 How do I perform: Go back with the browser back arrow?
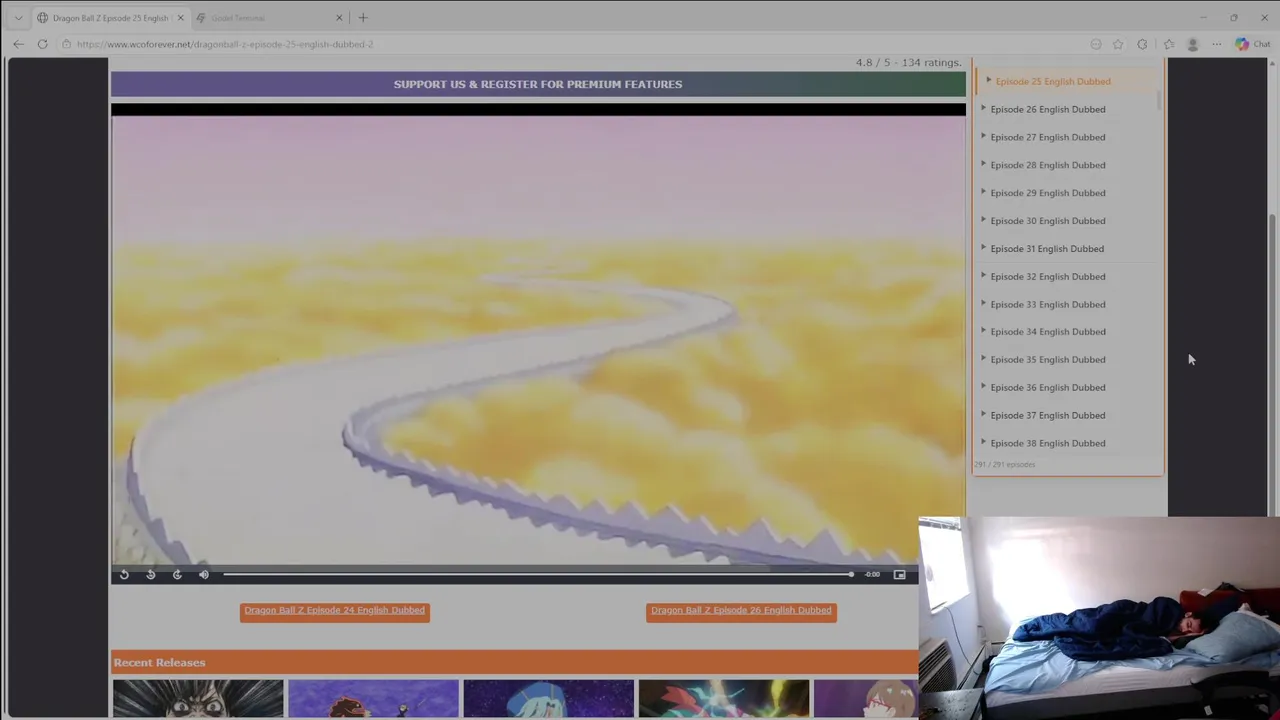tap(18, 44)
